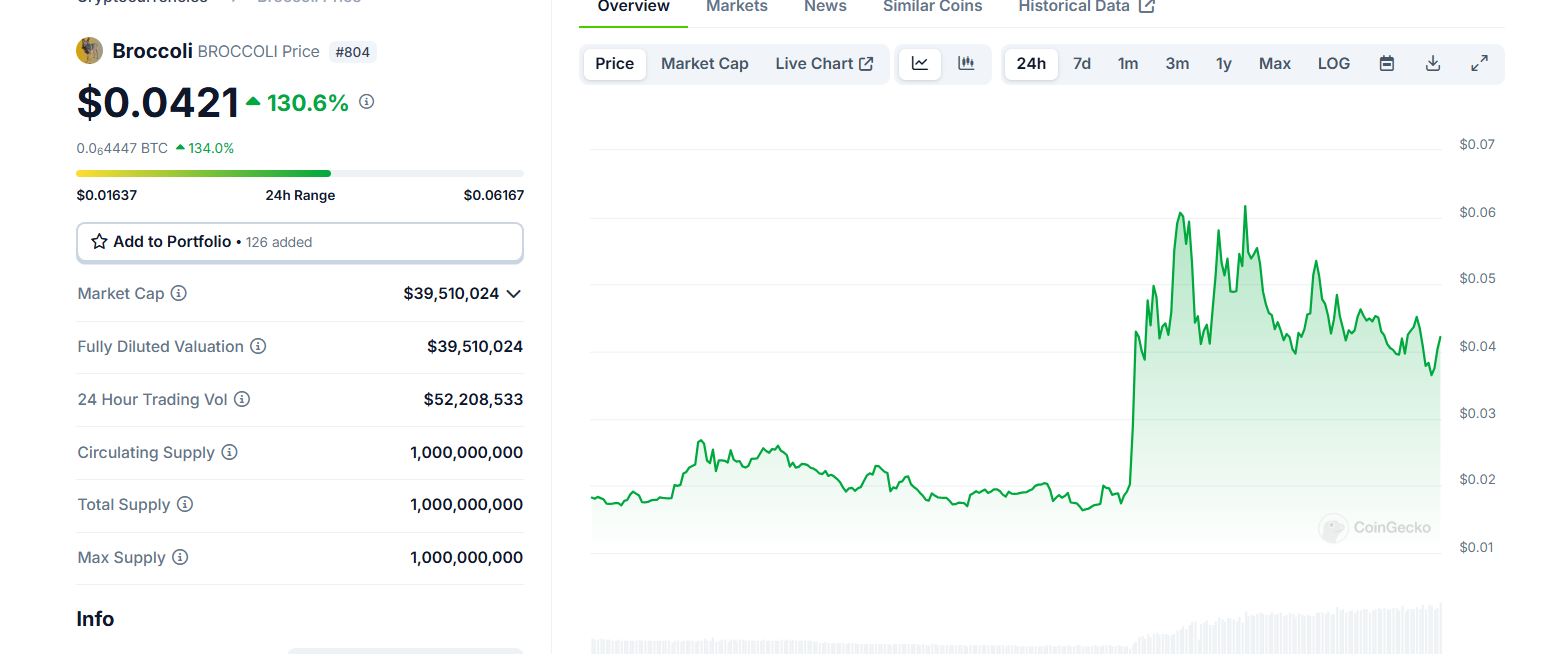1546x654 pixels.
Task: Click the info icon next to Market Cap
Action: click(178, 293)
